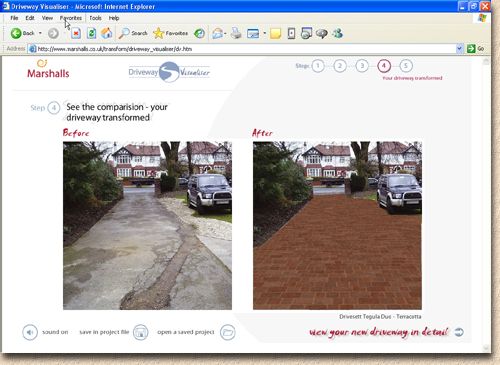The image size is (500, 365).
Task: Click the save in project file icon
Action: click(x=140, y=332)
